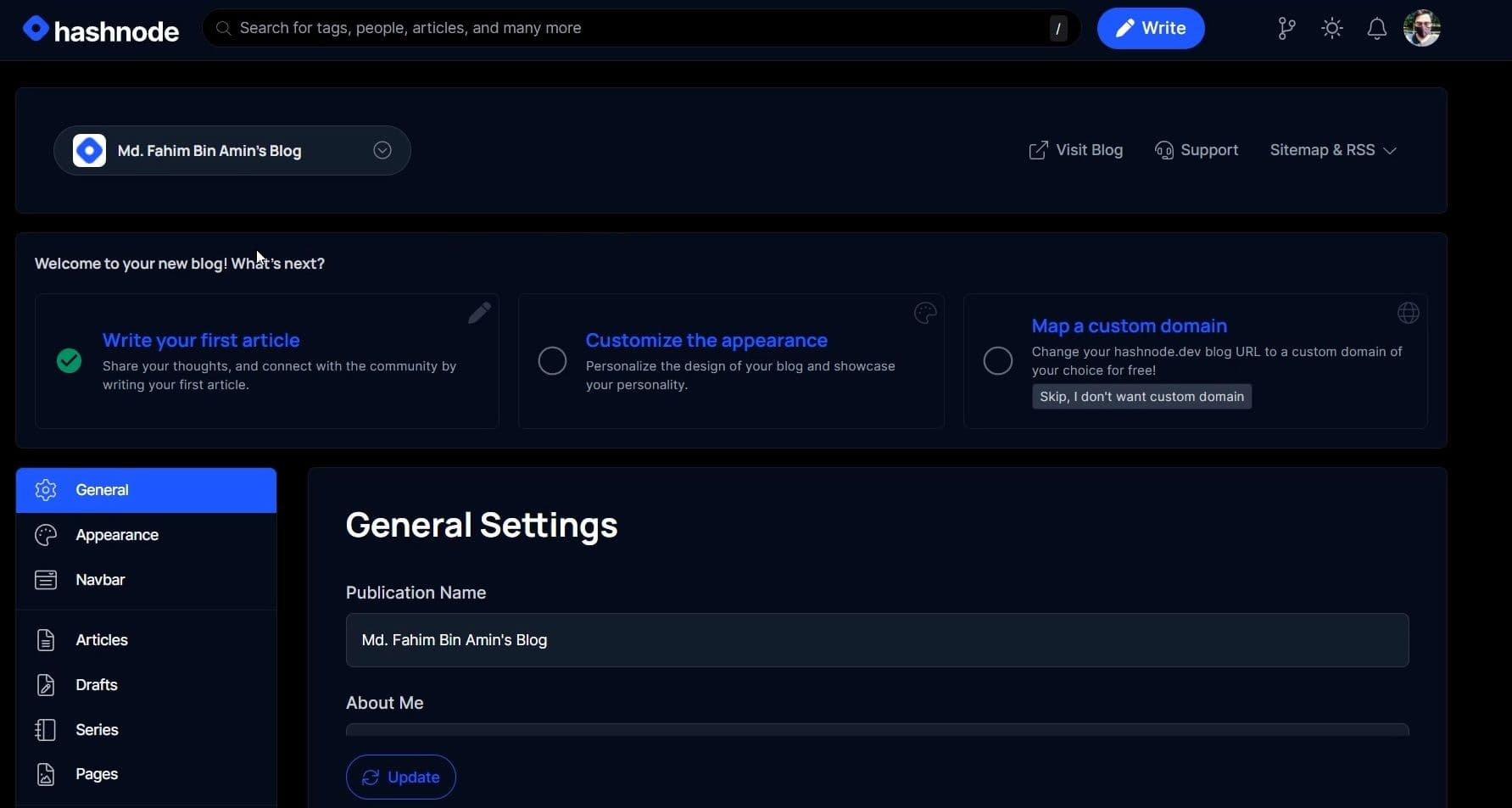Click the completed green check circle
Image resolution: width=1512 pixels, height=808 pixels.
(69, 361)
